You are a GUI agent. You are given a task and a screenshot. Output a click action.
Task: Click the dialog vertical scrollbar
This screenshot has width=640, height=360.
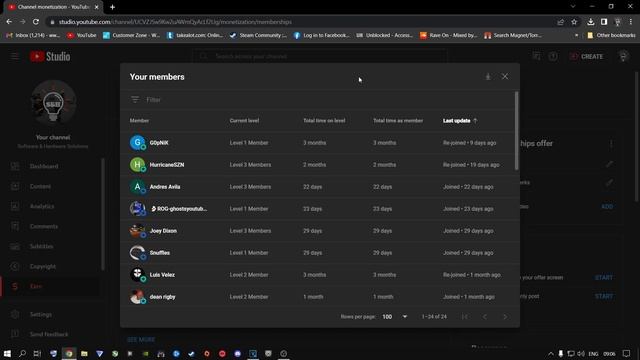tap(516, 131)
